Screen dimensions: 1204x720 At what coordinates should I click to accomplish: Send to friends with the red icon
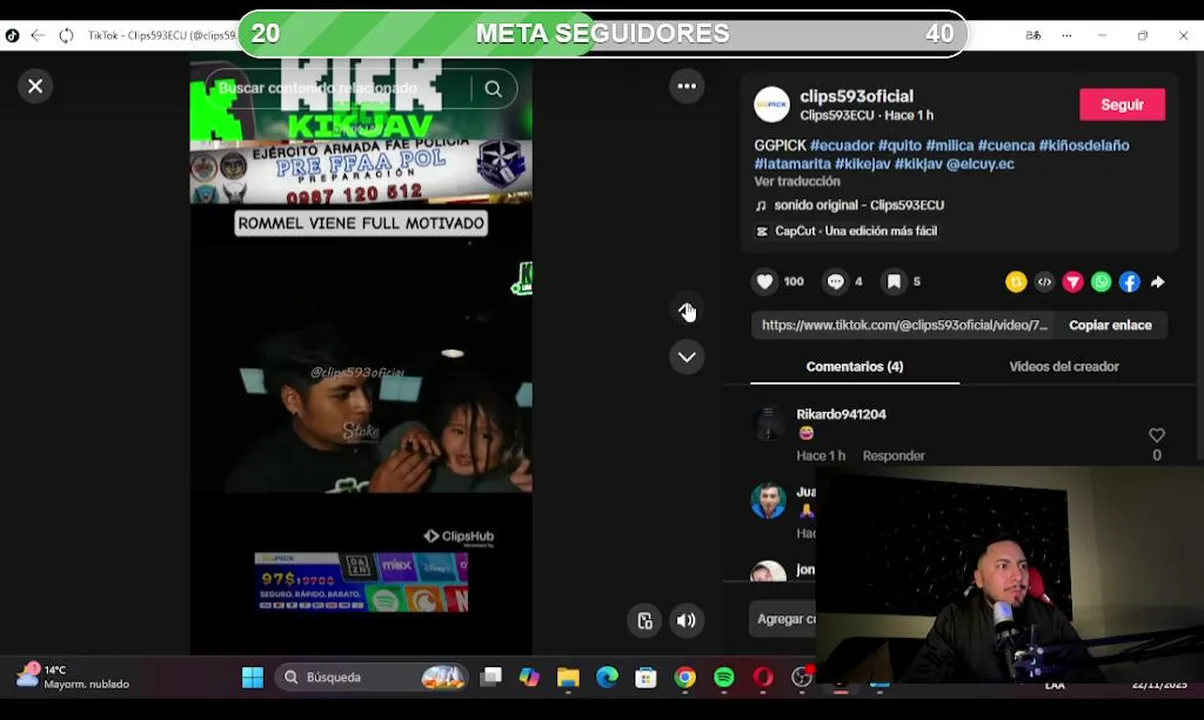pyautogui.click(x=1073, y=282)
